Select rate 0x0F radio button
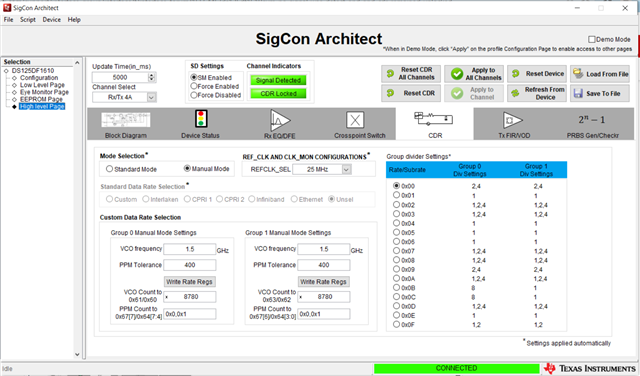640x376 pixels. 396,325
